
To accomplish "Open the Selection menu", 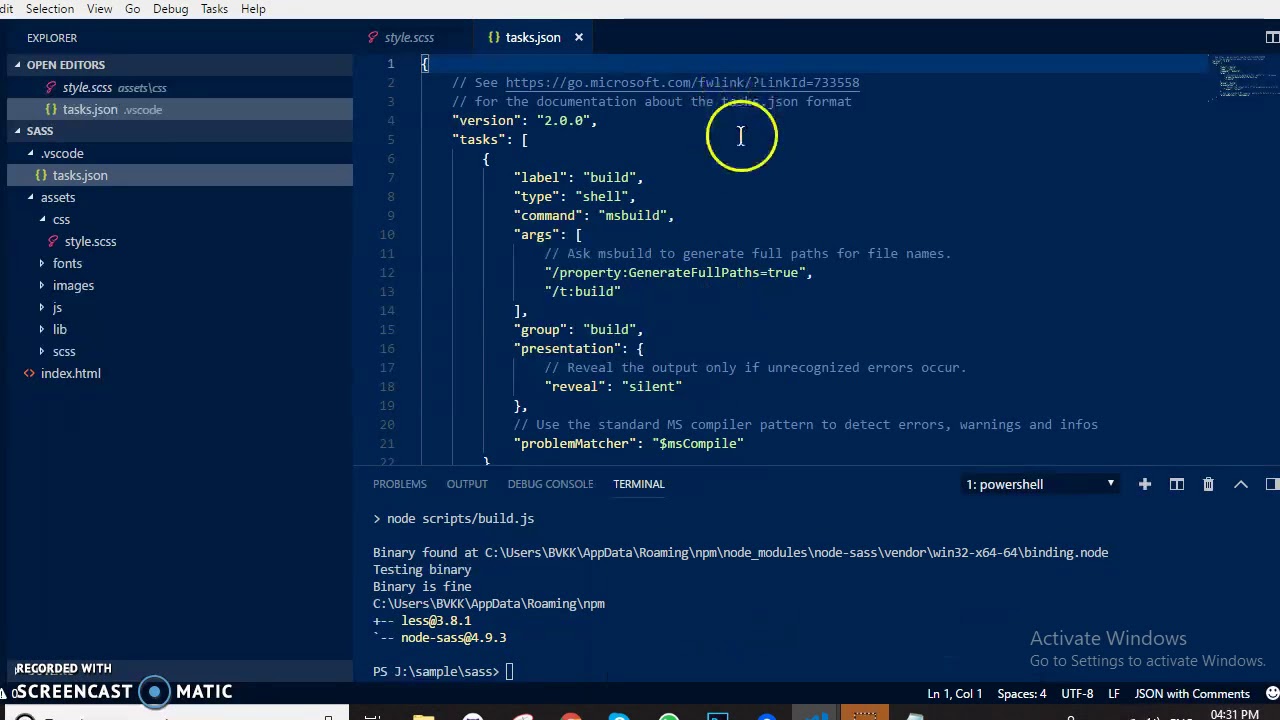I will [x=49, y=9].
